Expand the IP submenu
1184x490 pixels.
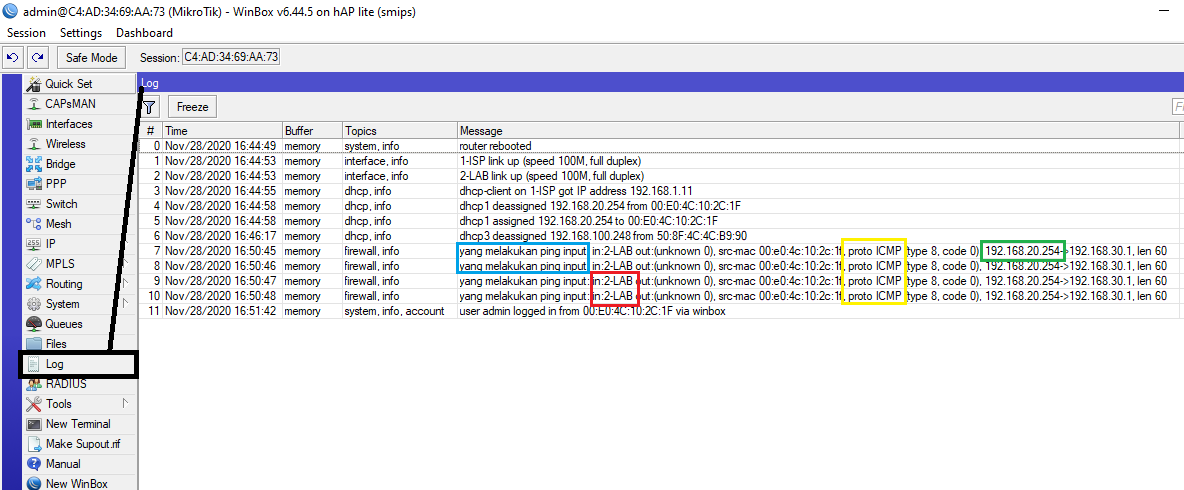[80, 244]
